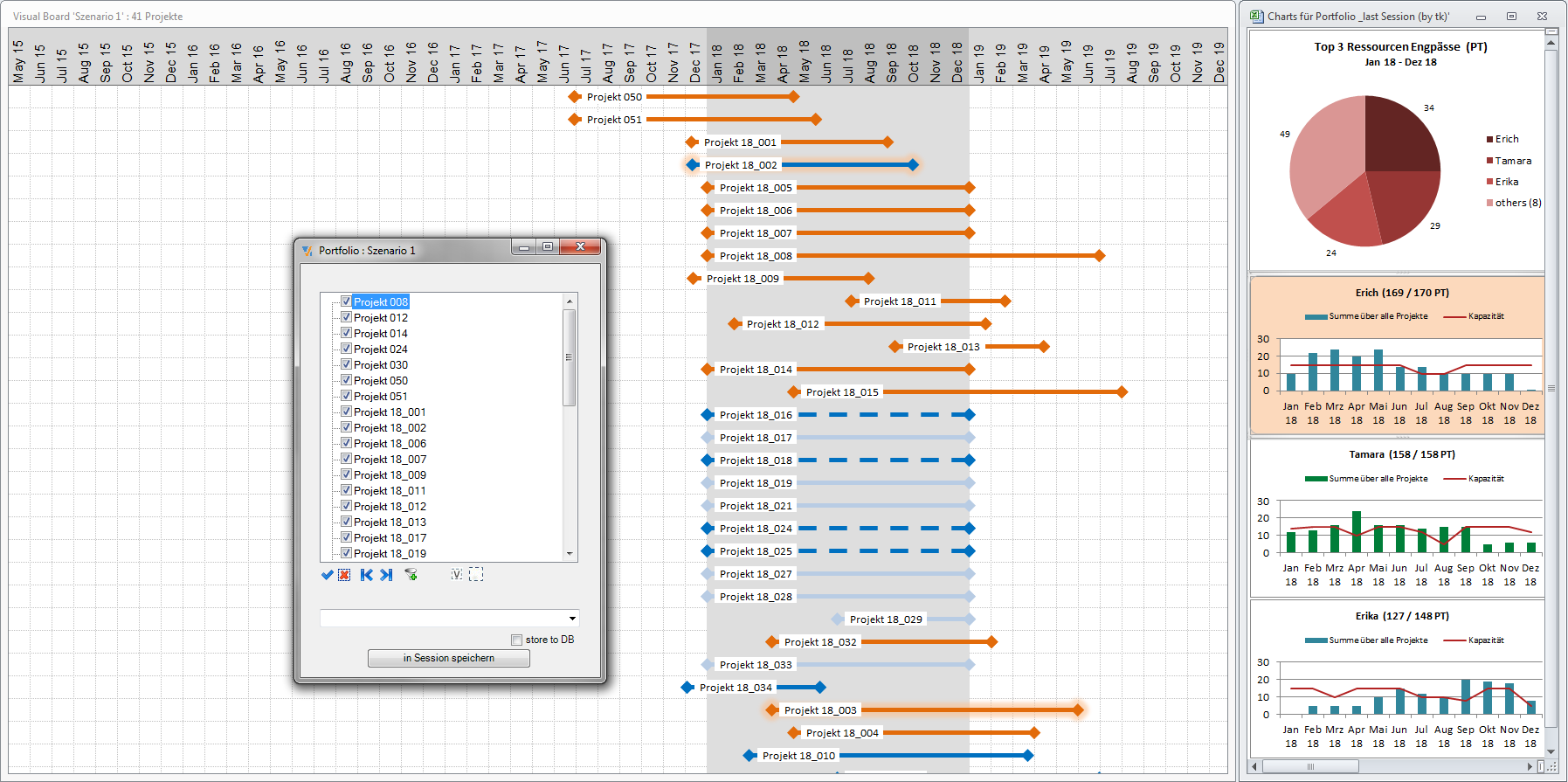The image size is (1568, 782).
Task: Select Projekt 024 in the tree list
Action: [381, 349]
